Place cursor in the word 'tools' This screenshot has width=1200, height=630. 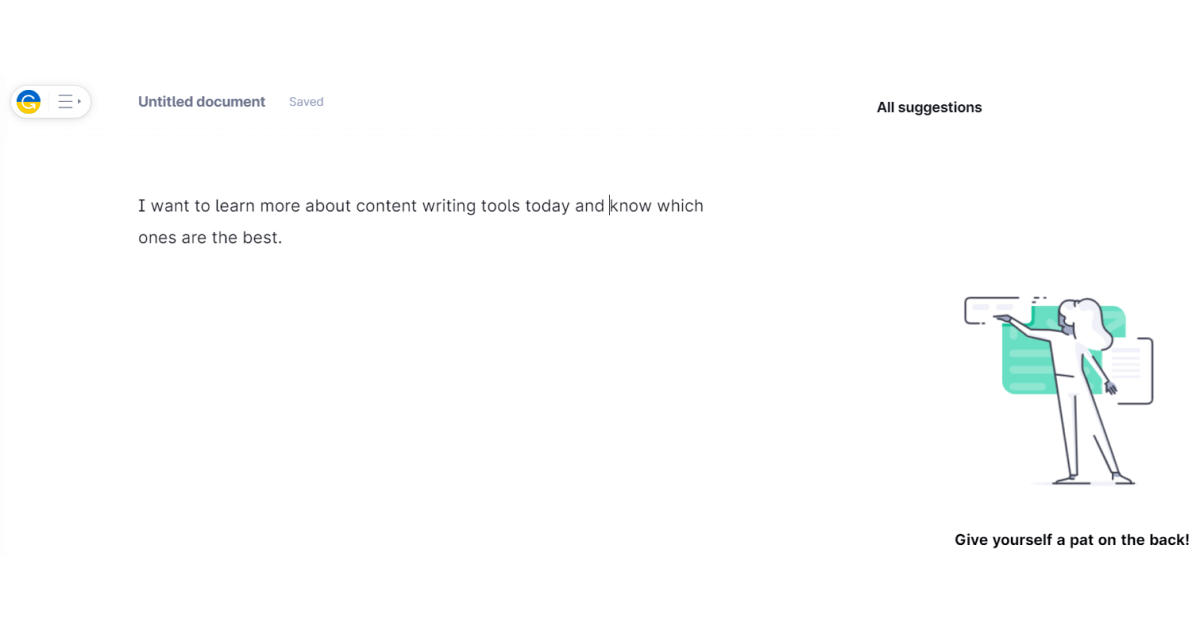500,206
